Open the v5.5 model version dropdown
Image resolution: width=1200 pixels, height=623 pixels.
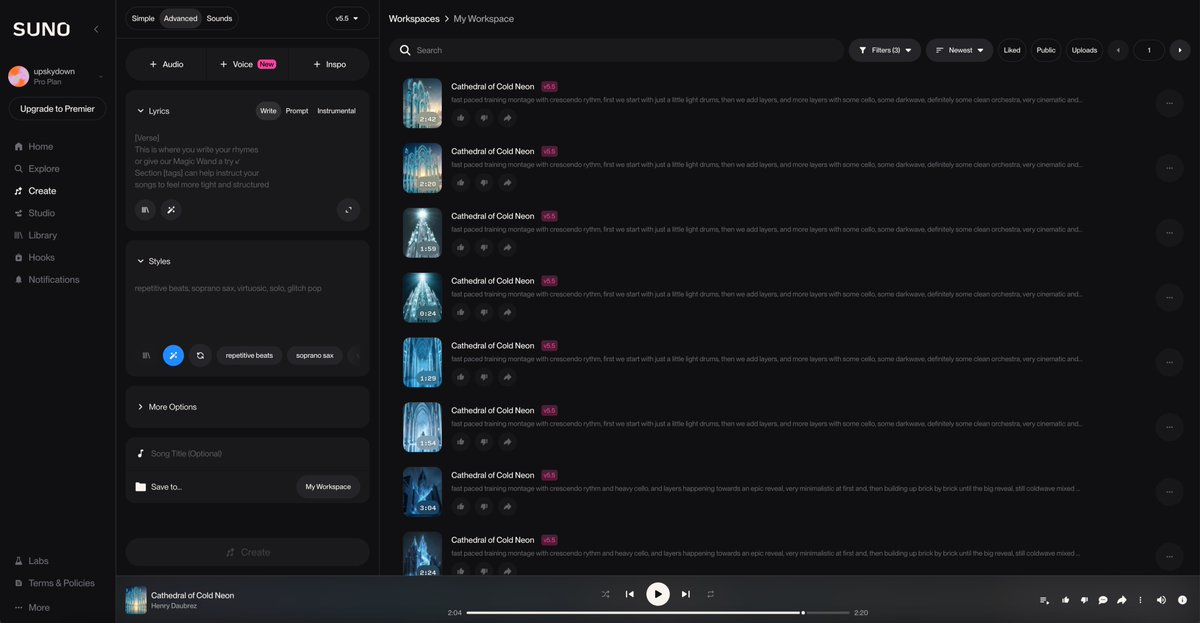tap(348, 18)
